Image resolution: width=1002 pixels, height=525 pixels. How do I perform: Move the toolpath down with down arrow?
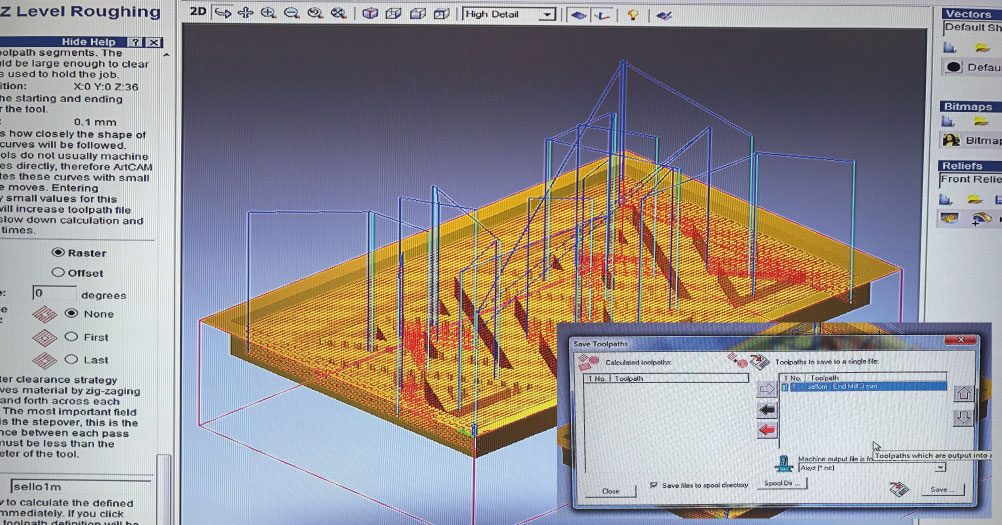(x=963, y=418)
